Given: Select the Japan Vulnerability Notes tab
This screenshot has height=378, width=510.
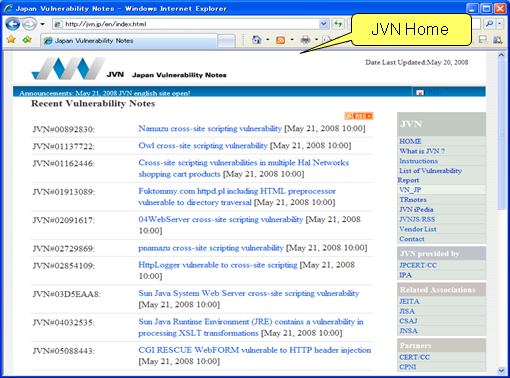Looking at the screenshot, I should tap(129, 41).
